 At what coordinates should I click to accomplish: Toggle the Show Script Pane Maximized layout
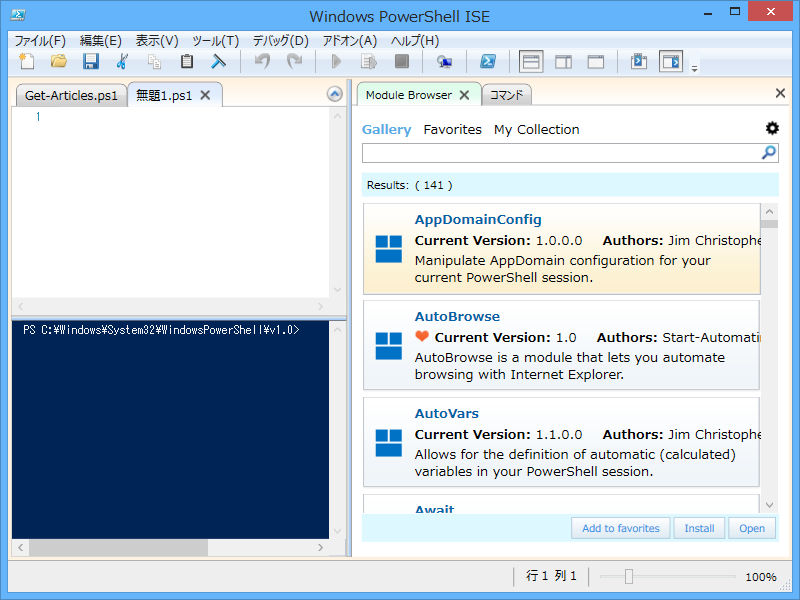pos(595,61)
